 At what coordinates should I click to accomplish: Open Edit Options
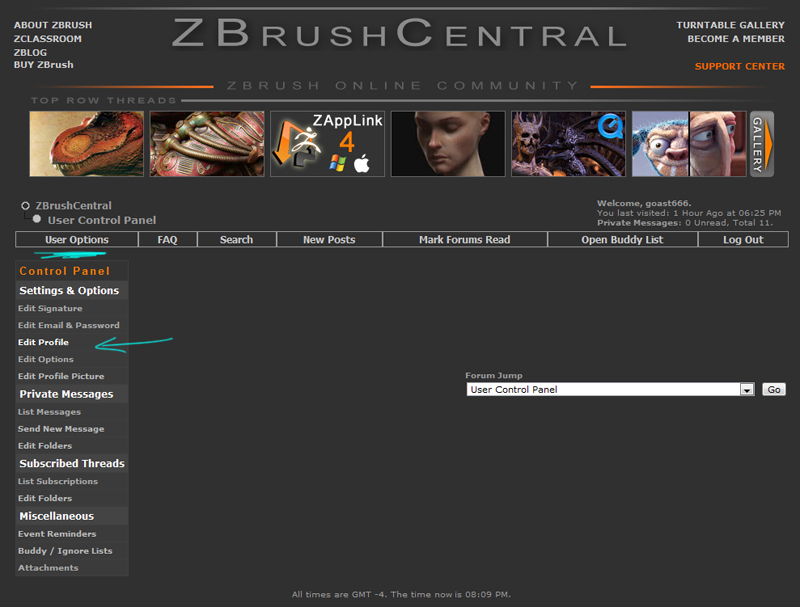click(46, 359)
